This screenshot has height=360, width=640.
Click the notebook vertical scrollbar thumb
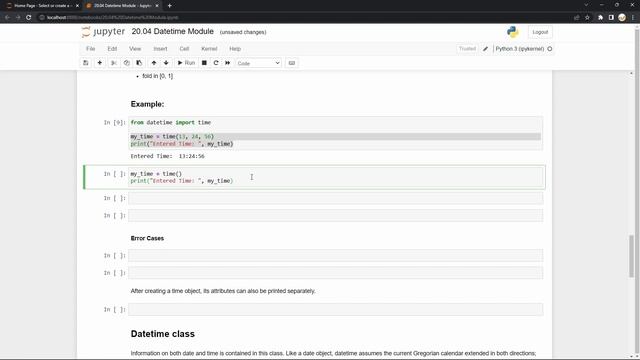pyautogui.click(x=631, y=256)
